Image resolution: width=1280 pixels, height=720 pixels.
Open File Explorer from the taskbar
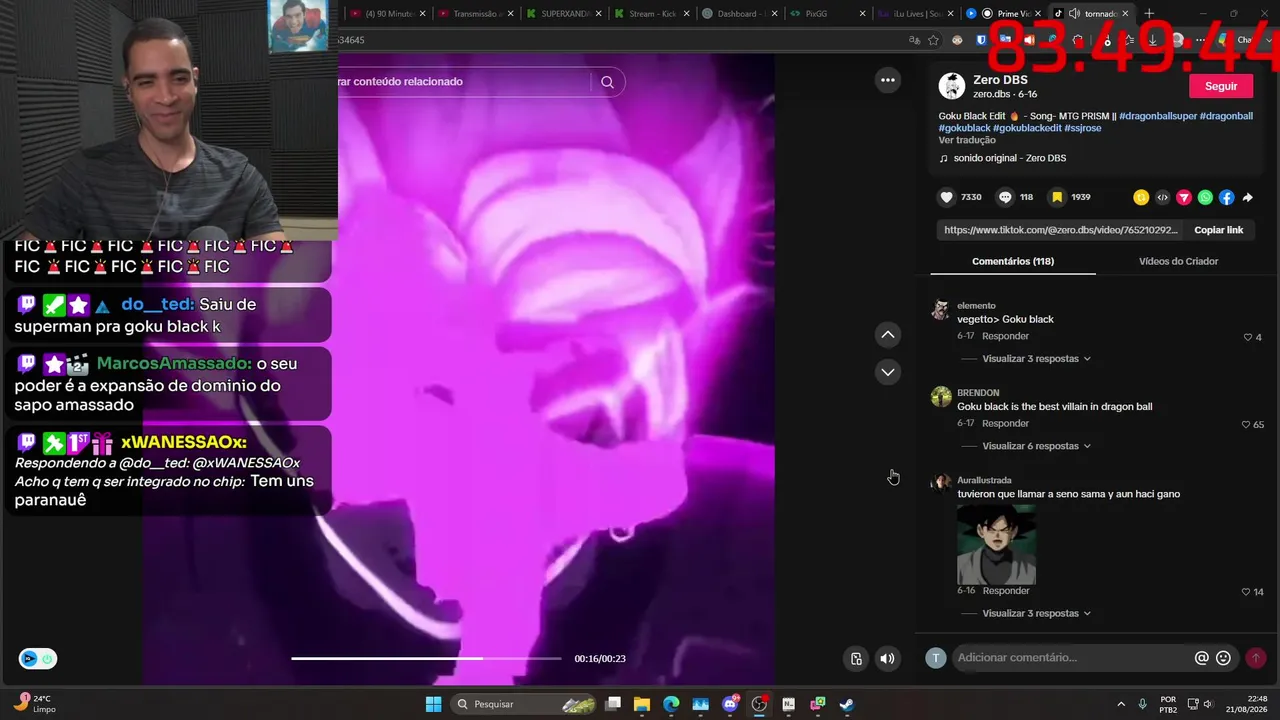tap(642, 704)
